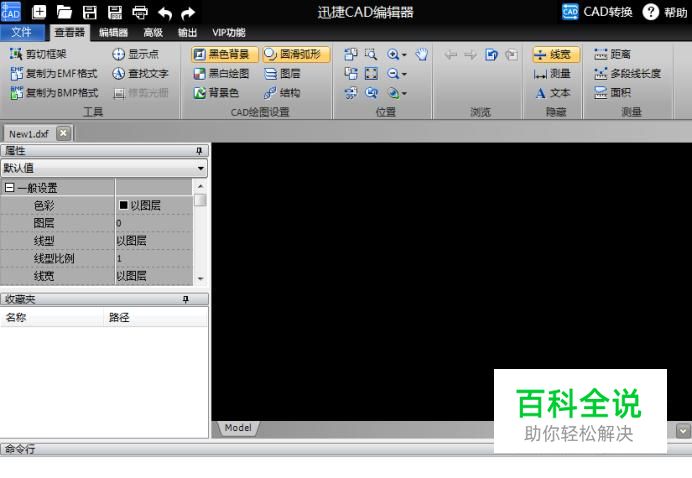Switch to the 高级 ribbon tab
692x478 pixels.
click(x=153, y=33)
